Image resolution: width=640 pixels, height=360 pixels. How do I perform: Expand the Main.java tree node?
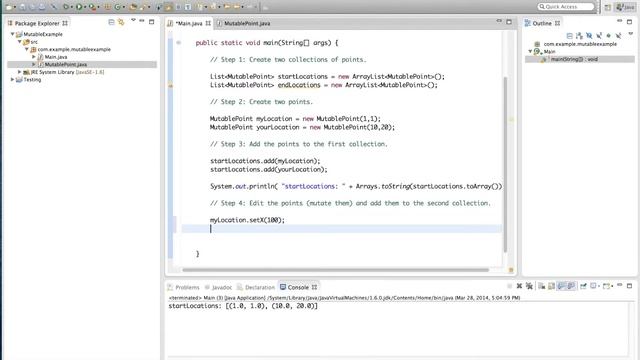coord(34,57)
